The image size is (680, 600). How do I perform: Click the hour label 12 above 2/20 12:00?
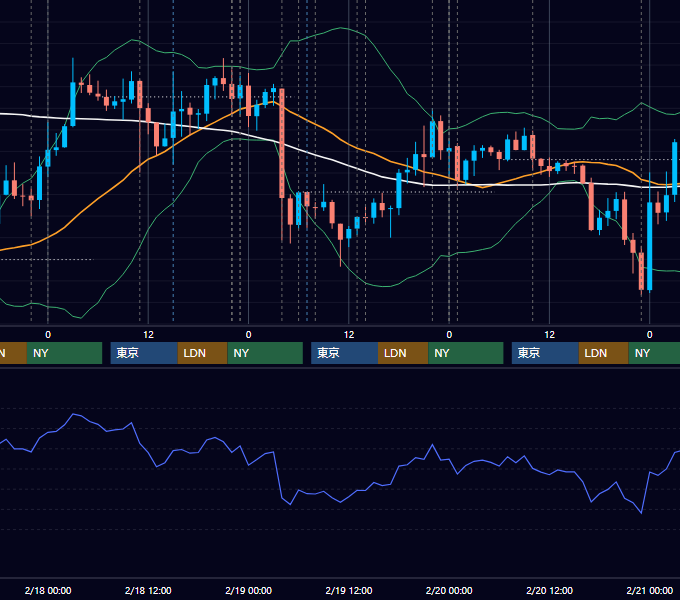coord(549,335)
